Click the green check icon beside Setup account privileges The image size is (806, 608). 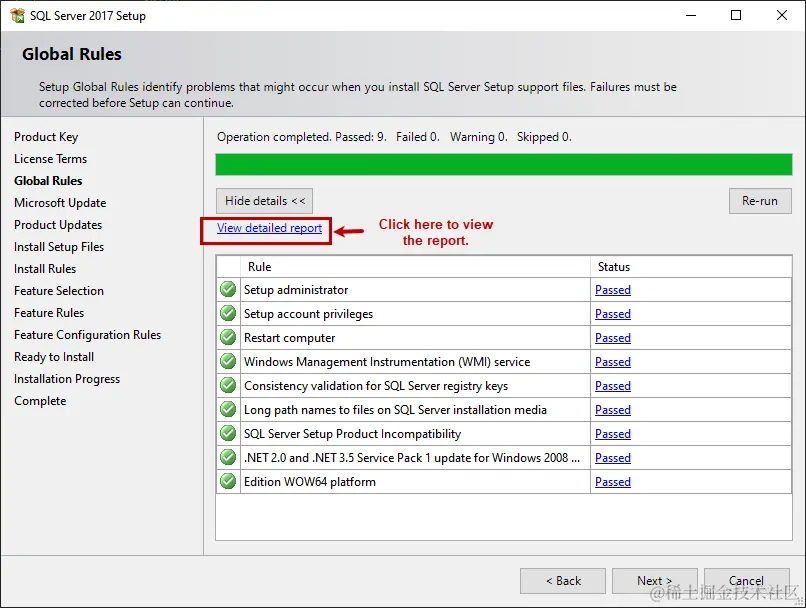pos(228,314)
